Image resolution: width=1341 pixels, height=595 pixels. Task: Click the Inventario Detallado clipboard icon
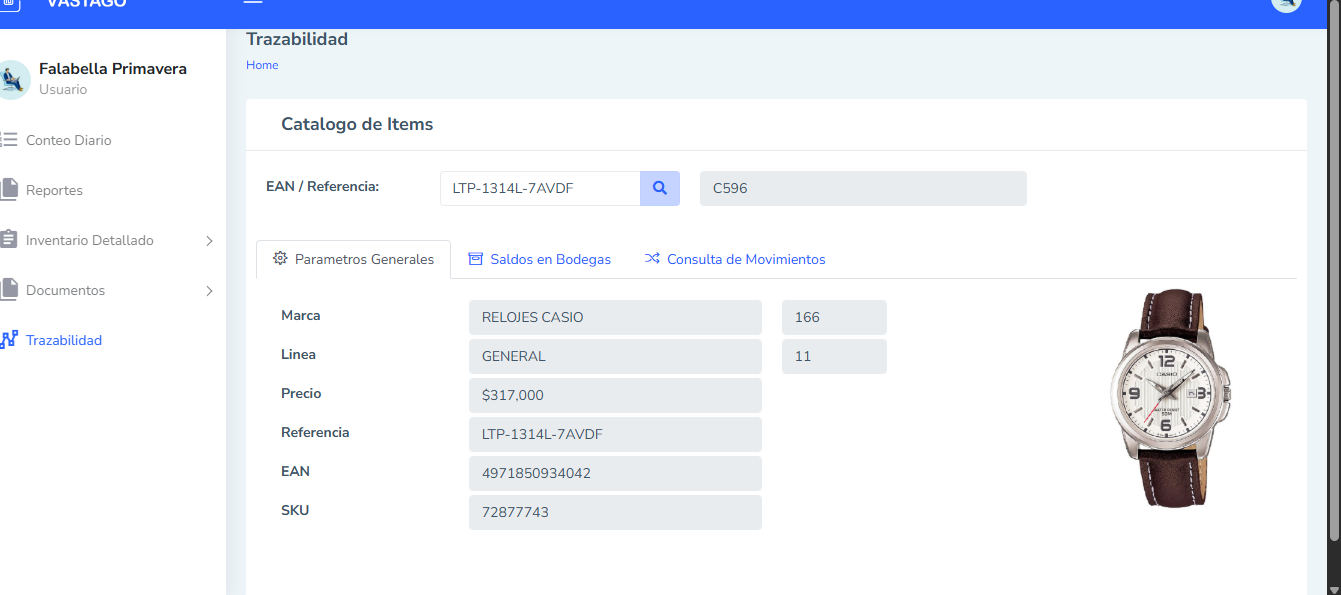pyautogui.click(x=9, y=240)
